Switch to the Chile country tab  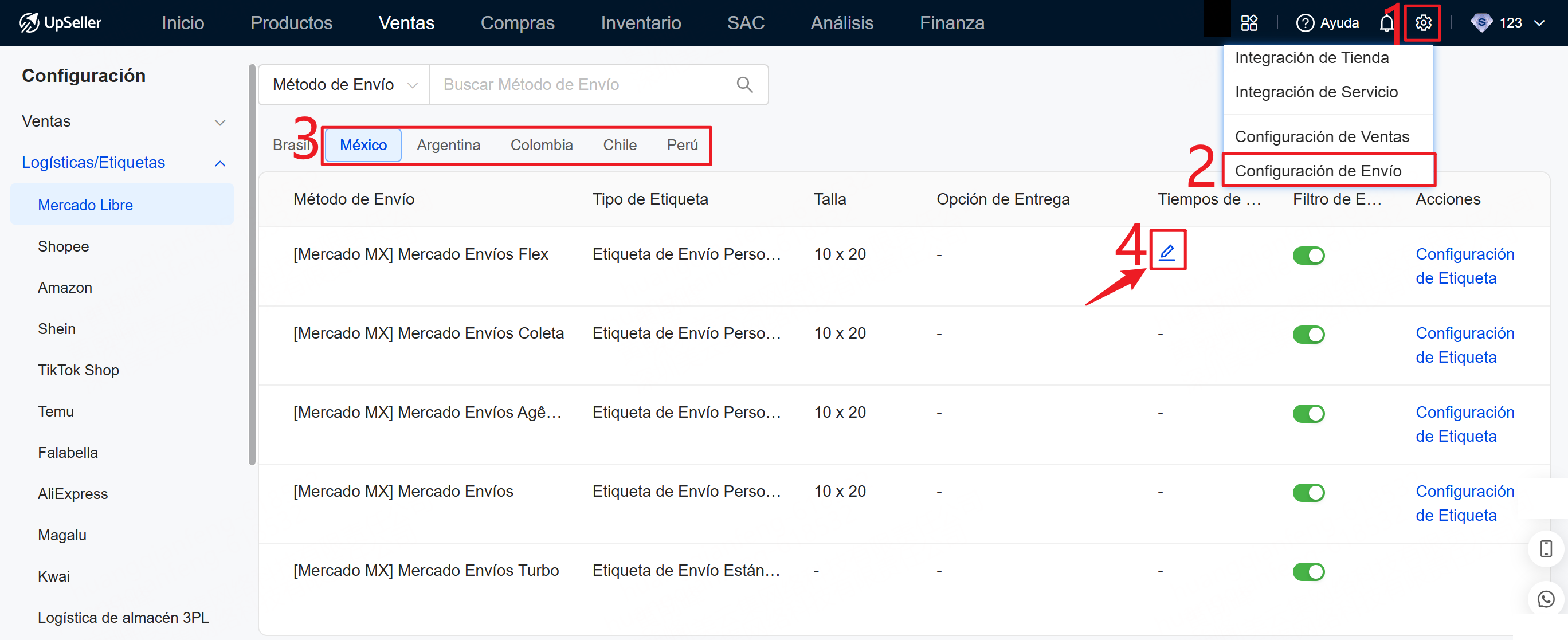pos(620,145)
